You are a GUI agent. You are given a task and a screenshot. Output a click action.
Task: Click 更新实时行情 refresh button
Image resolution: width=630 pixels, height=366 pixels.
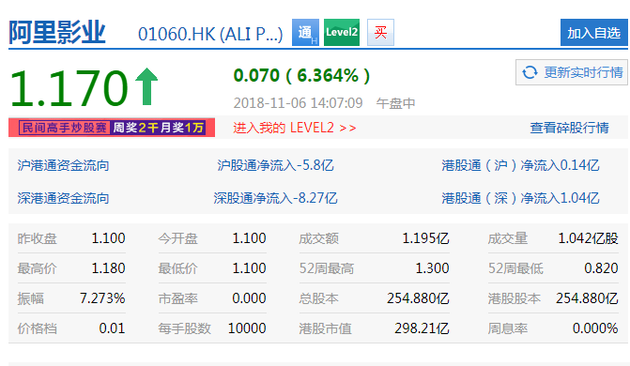point(571,72)
